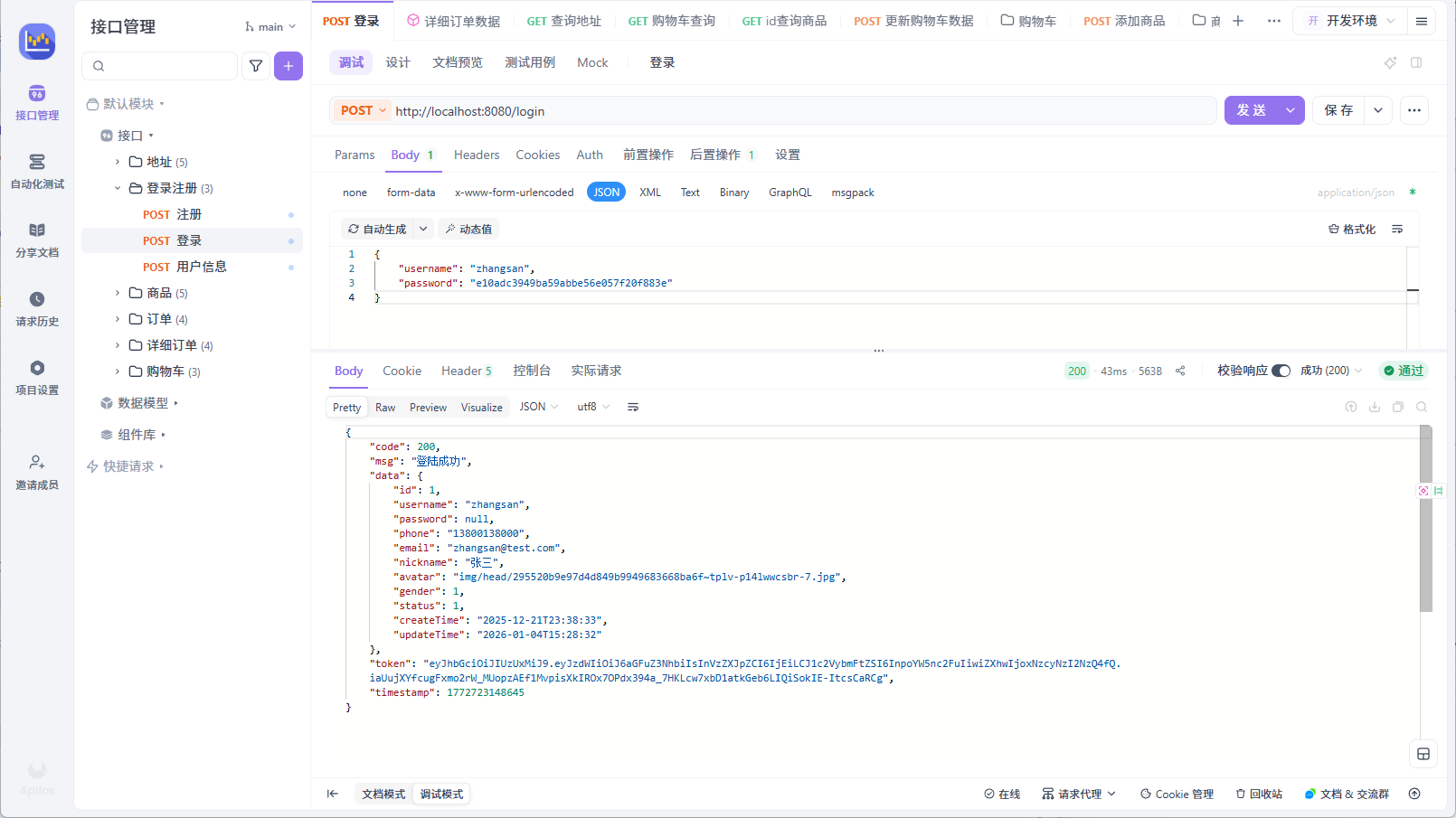This screenshot has width=1456, height=818.
Task: Click the share response icon
Action: pos(1180,371)
